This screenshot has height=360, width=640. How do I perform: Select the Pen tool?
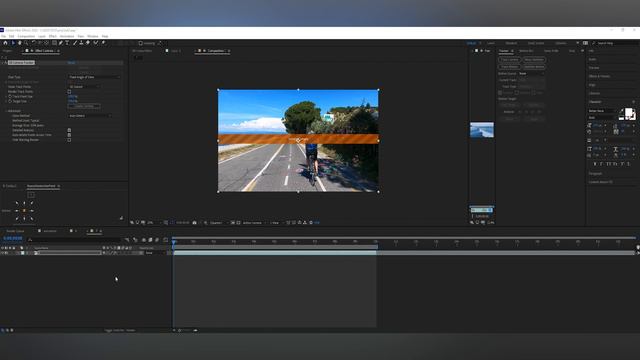pos(61,43)
